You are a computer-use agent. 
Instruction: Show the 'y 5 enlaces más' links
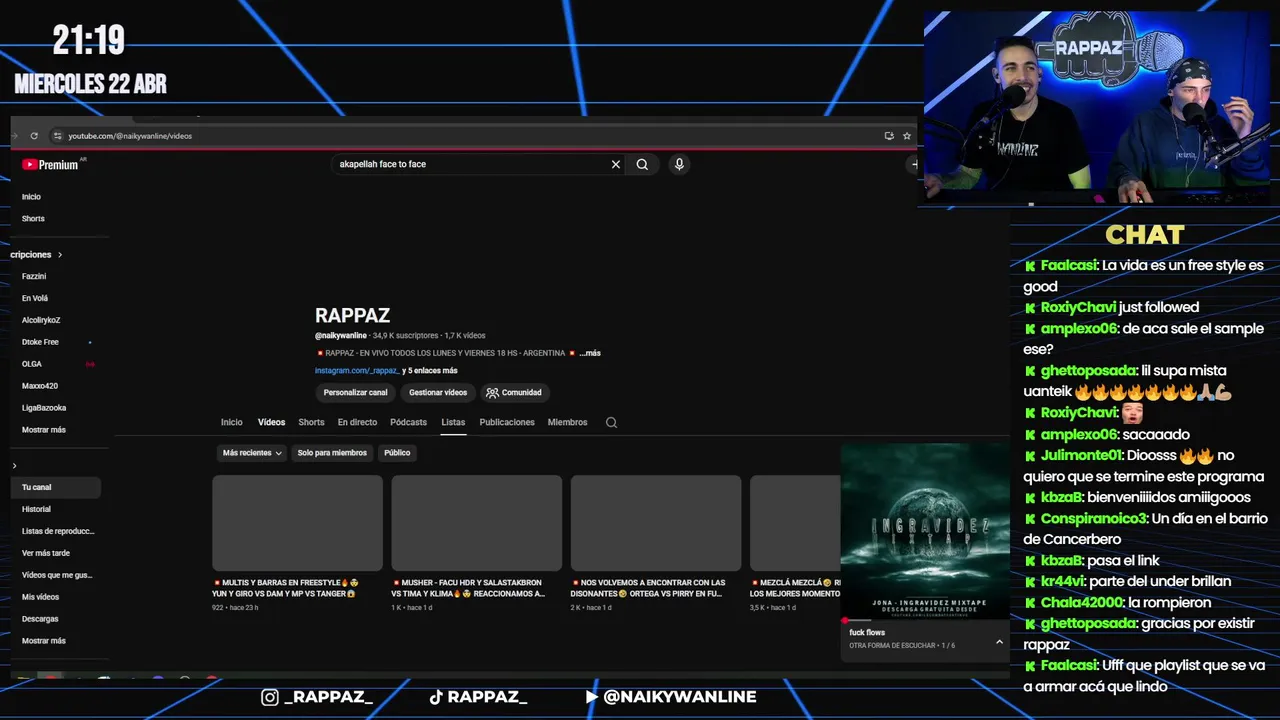point(430,371)
